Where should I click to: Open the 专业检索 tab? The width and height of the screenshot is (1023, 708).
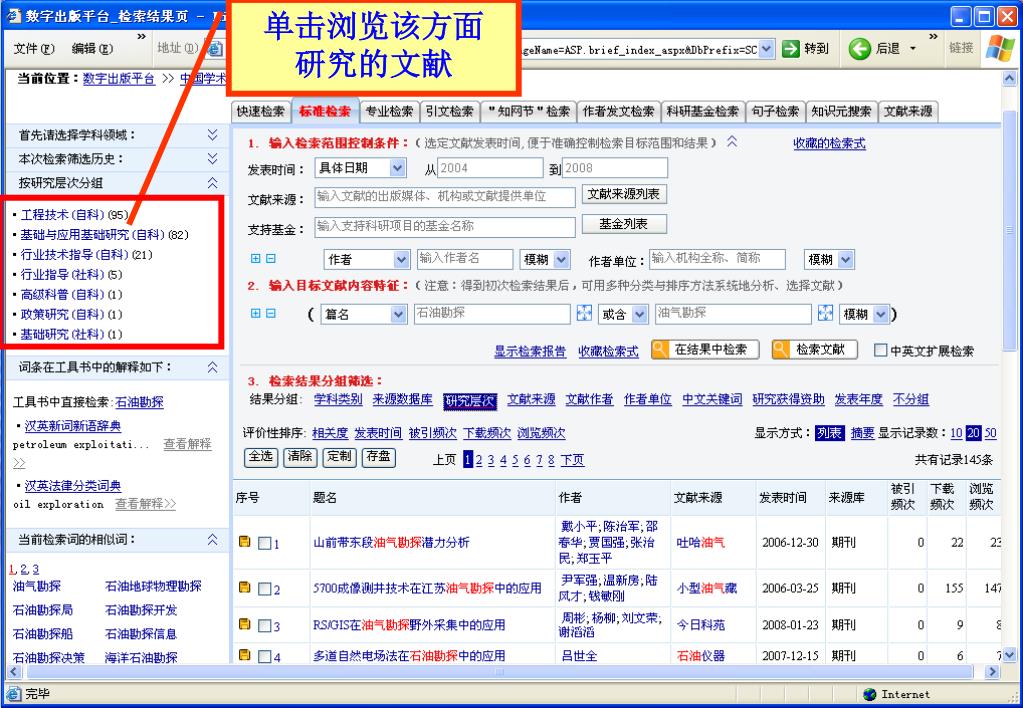389,112
